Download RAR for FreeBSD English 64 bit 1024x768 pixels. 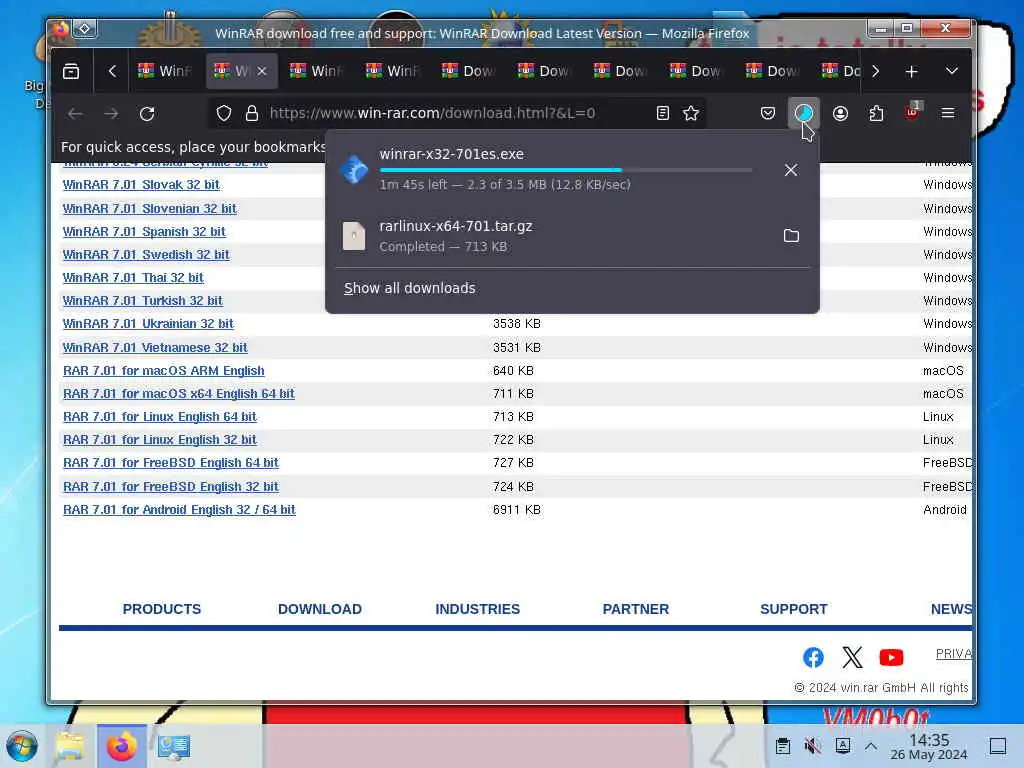(171, 462)
